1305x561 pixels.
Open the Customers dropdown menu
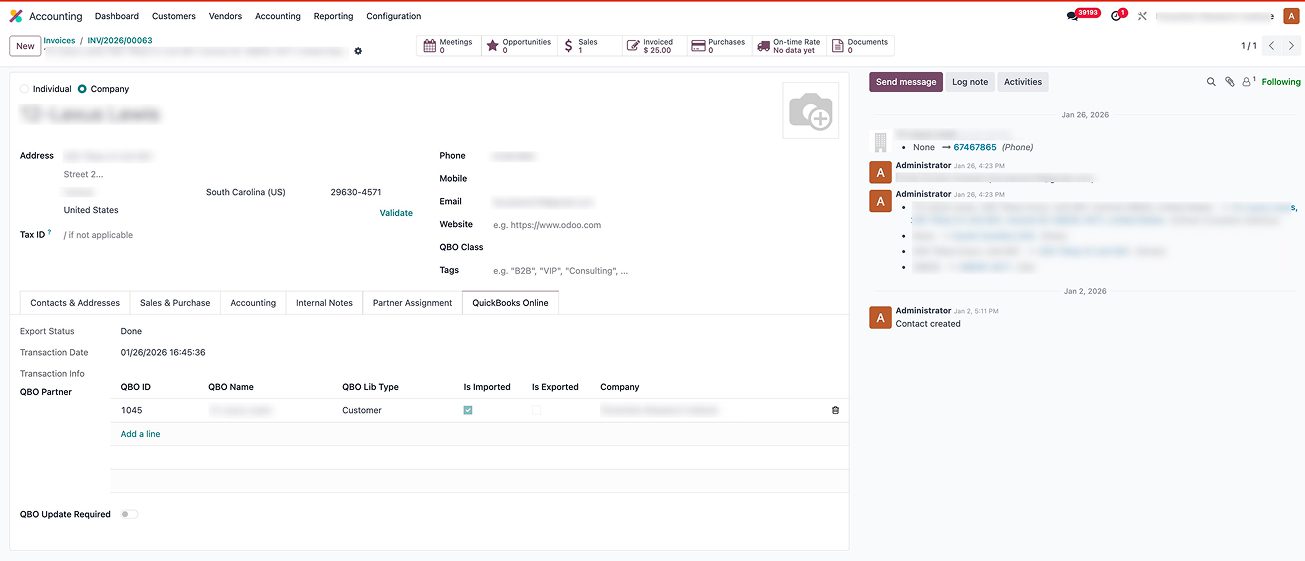[x=174, y=16]
